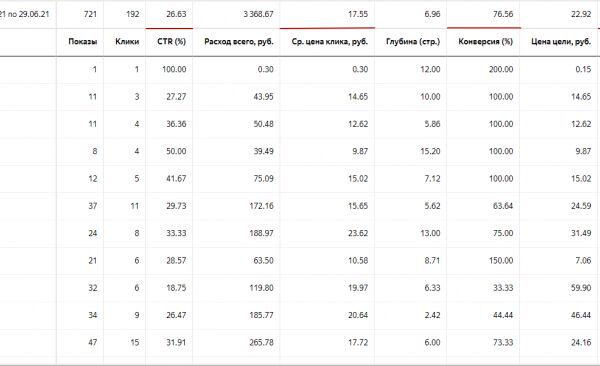Select CTR cell 36.36
This screenshot has width=600, height=366.
(x=176, y=124)
